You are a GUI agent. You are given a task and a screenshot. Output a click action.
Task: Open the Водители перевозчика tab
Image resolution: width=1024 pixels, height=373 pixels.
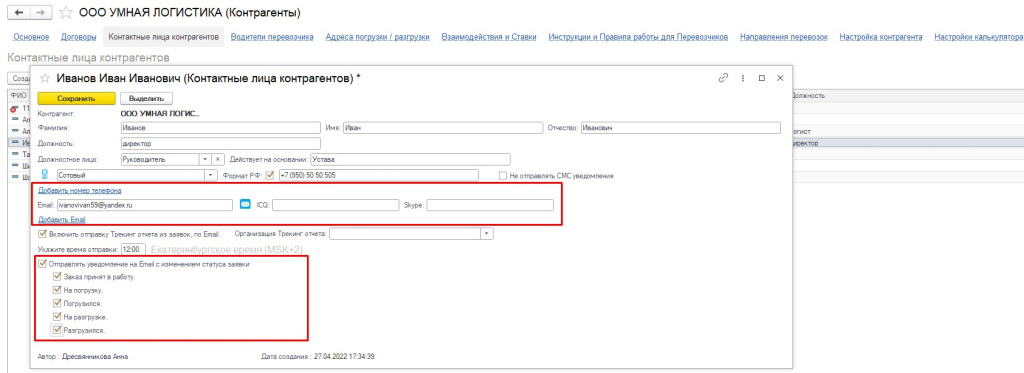pyautogui.click(x=272, y=37)
